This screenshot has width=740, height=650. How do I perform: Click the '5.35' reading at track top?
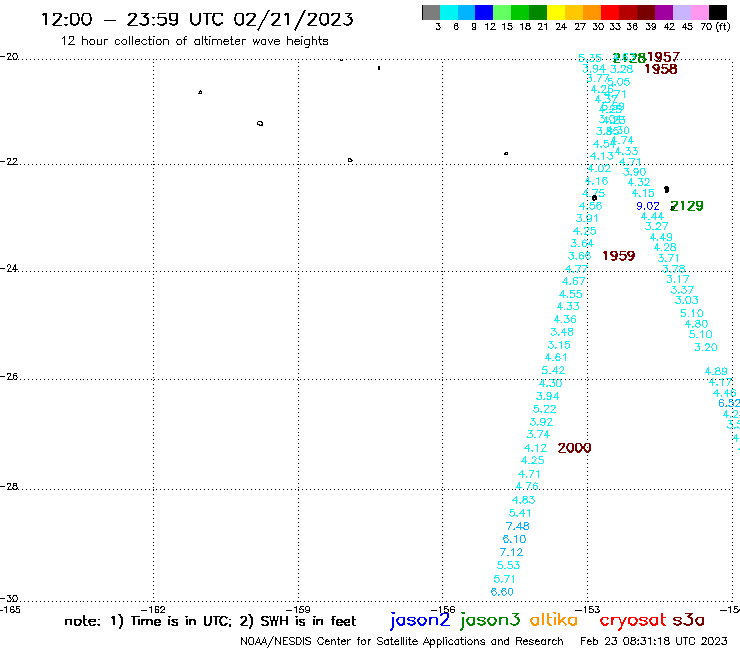tap(590, 58)
